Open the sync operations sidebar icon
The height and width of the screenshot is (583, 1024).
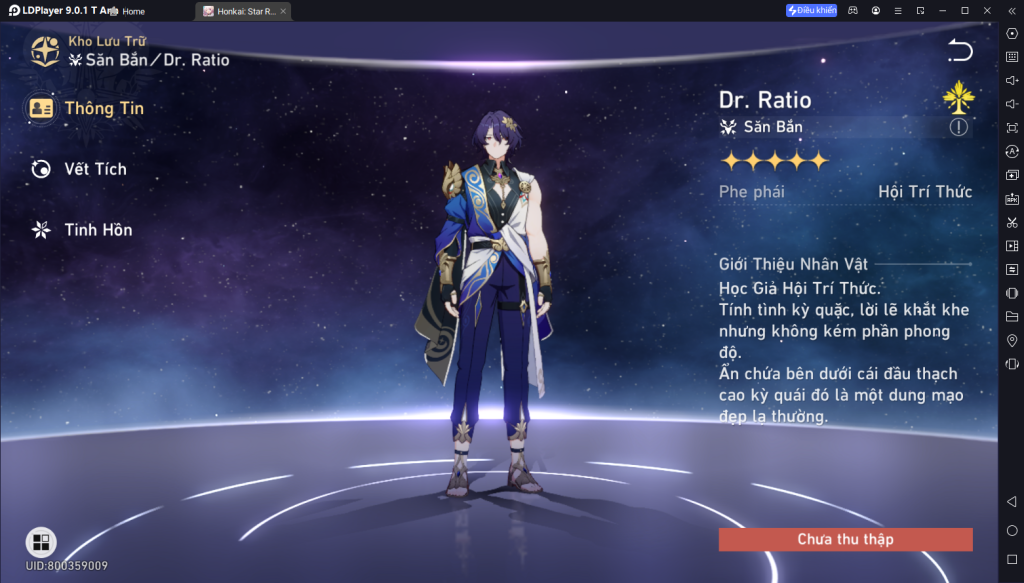pyautogui.click(x=1012, y=270)
